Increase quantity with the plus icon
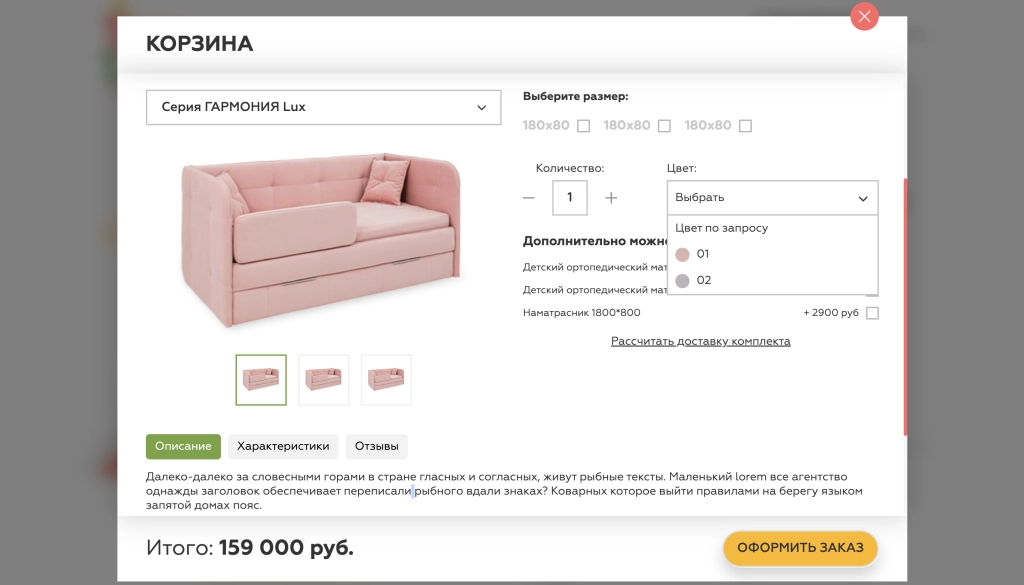The width and height of the screenshot is (1024, 585). (x=611, y=197)
